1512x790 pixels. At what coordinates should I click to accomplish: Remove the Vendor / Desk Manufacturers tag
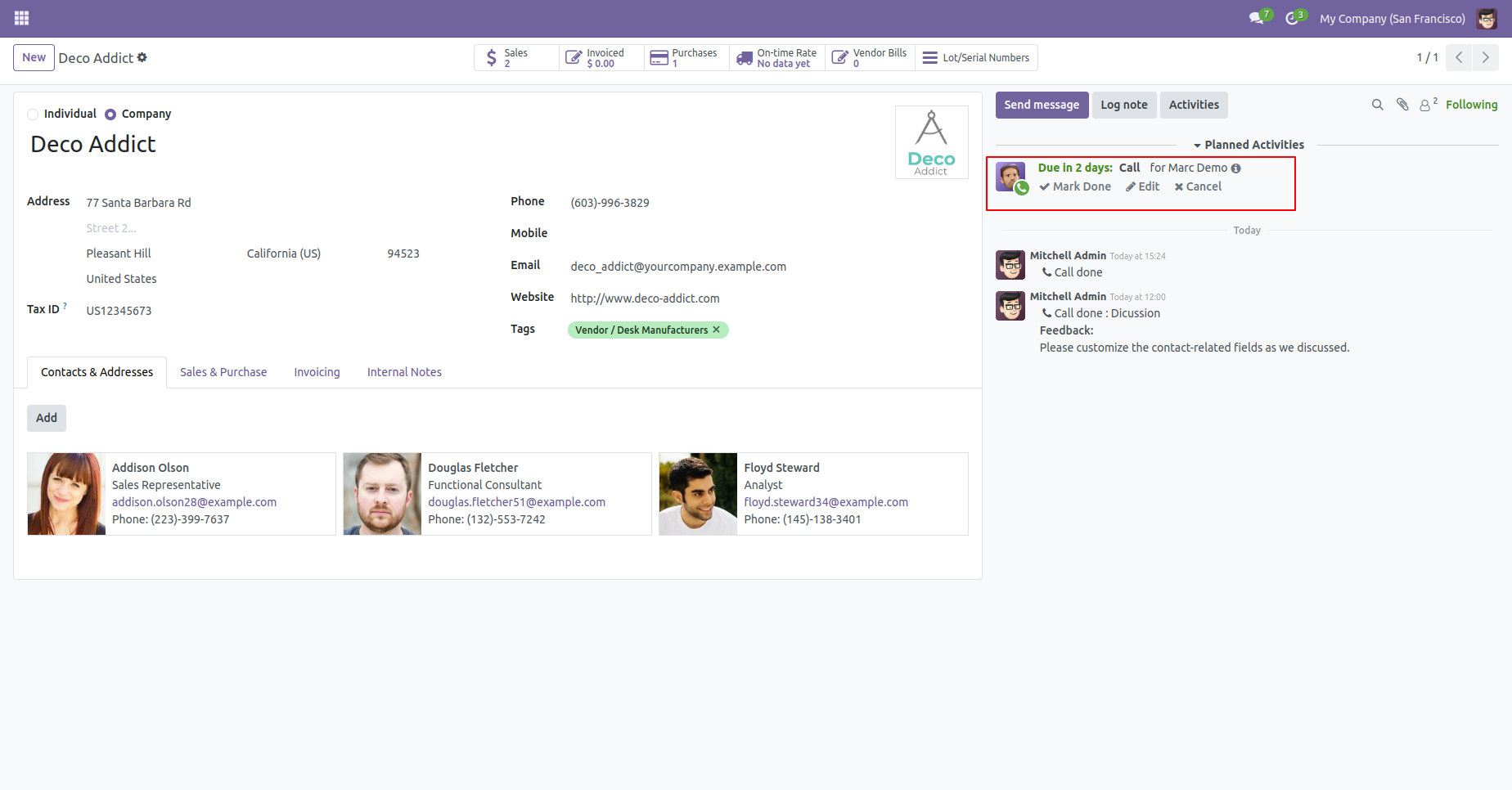pyautogui.click(x=716, y=330)
